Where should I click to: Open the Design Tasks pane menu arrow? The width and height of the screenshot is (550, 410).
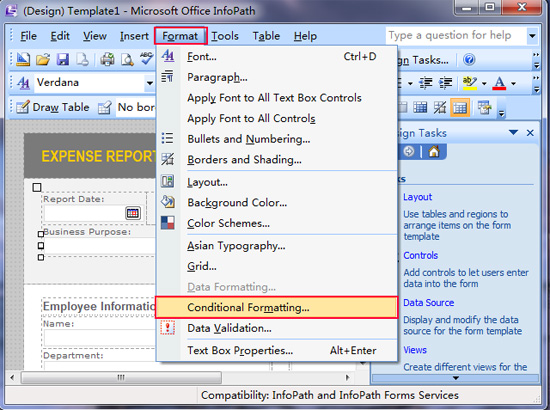pos(513,133)
